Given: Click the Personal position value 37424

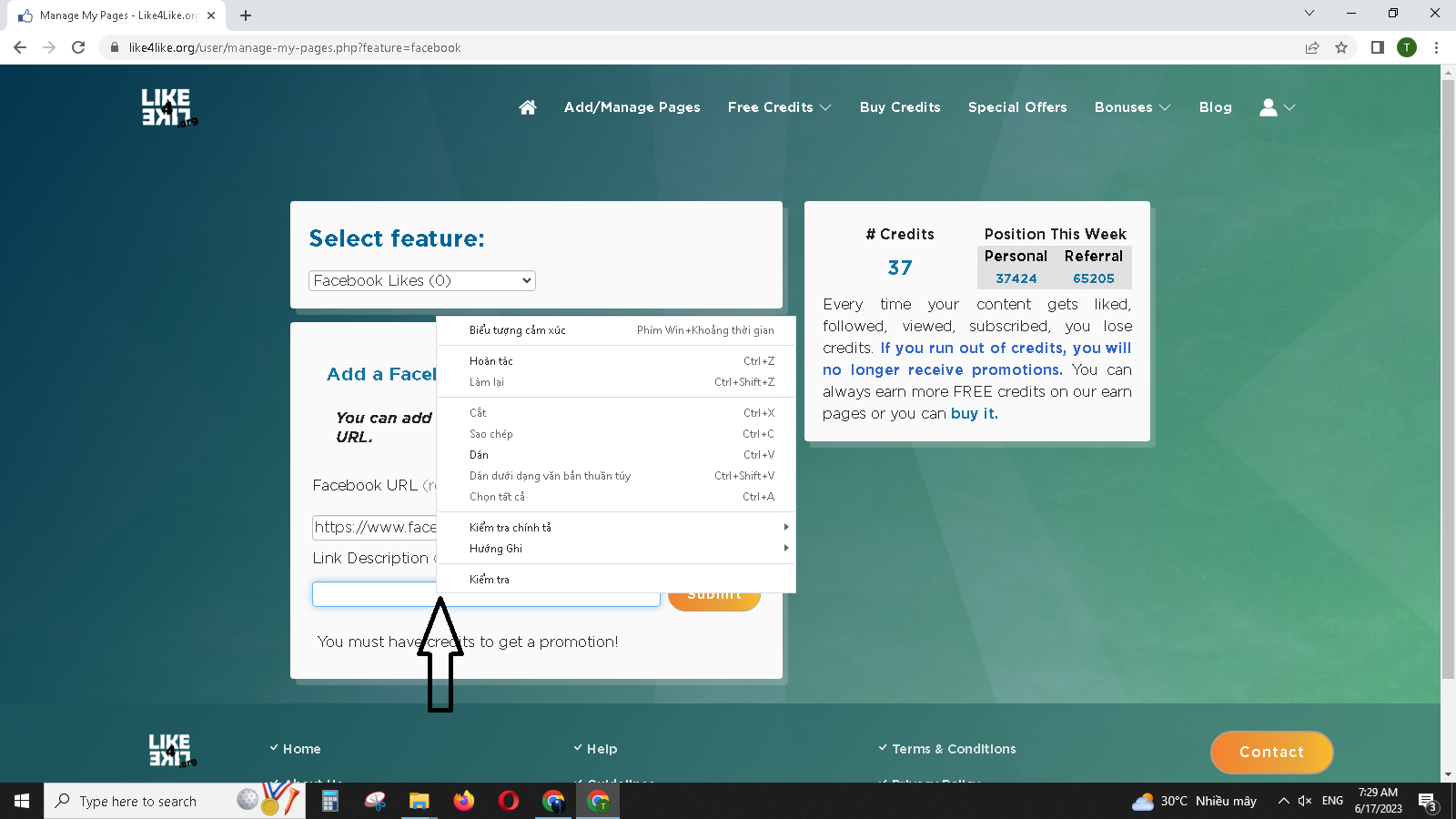Looking at the screenshot, I should [1016, 278].
